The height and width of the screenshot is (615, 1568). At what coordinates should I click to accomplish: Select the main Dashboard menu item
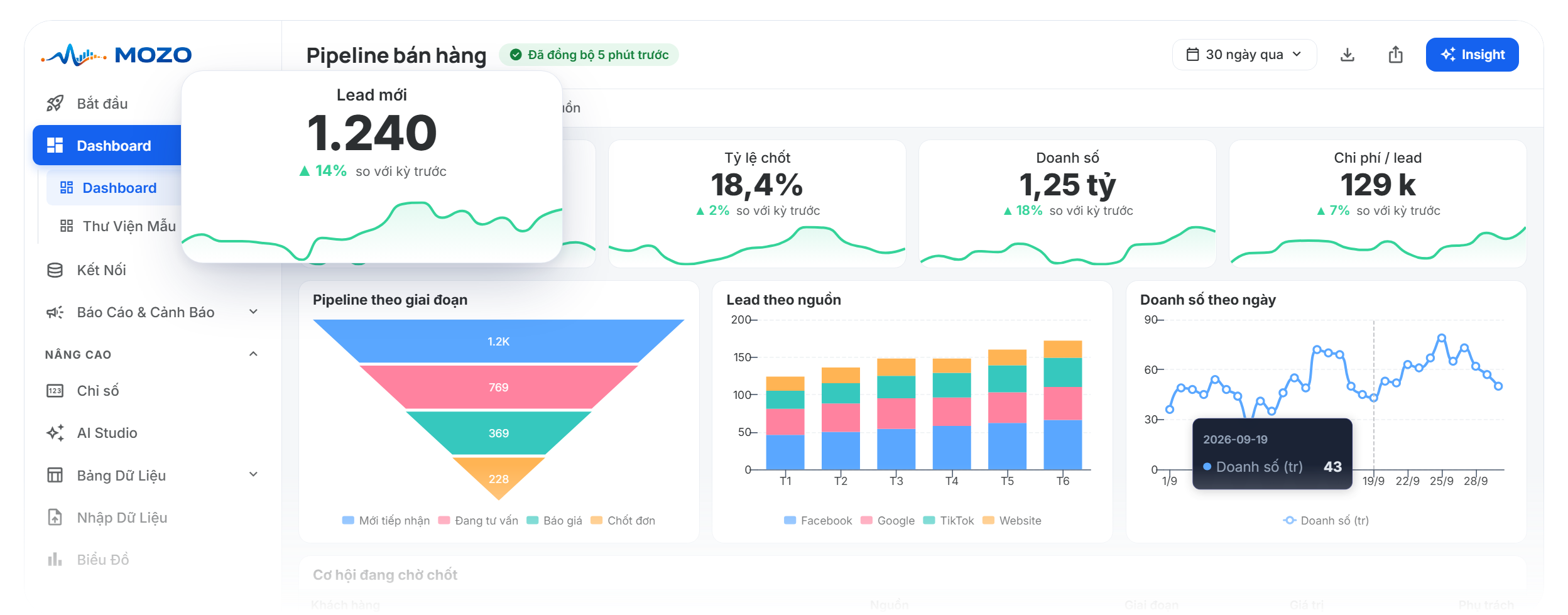[107, 146]
